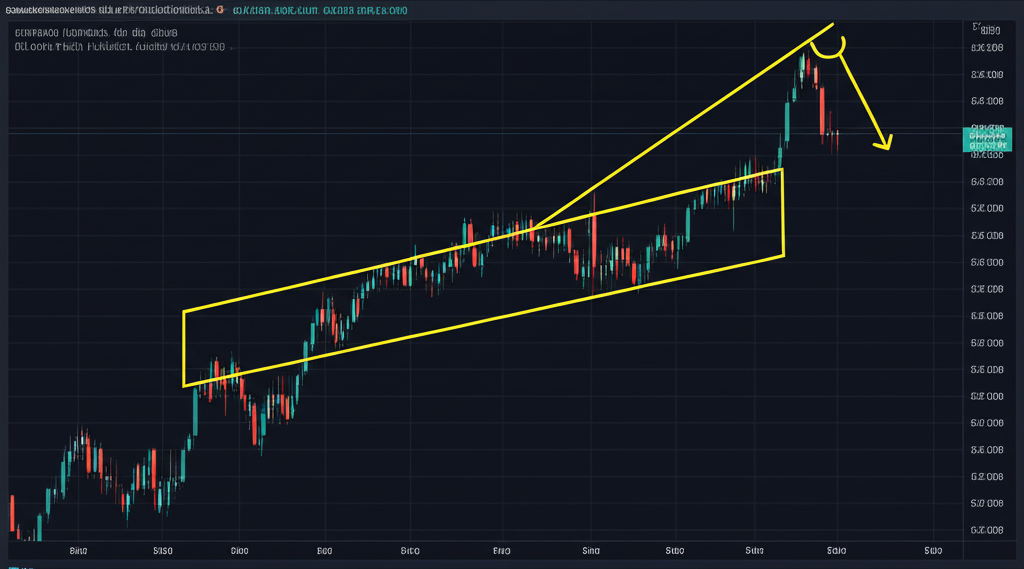The image size is (1024, 569).
Task: Click the bottommost price axis label
Action: coord(986,531)
